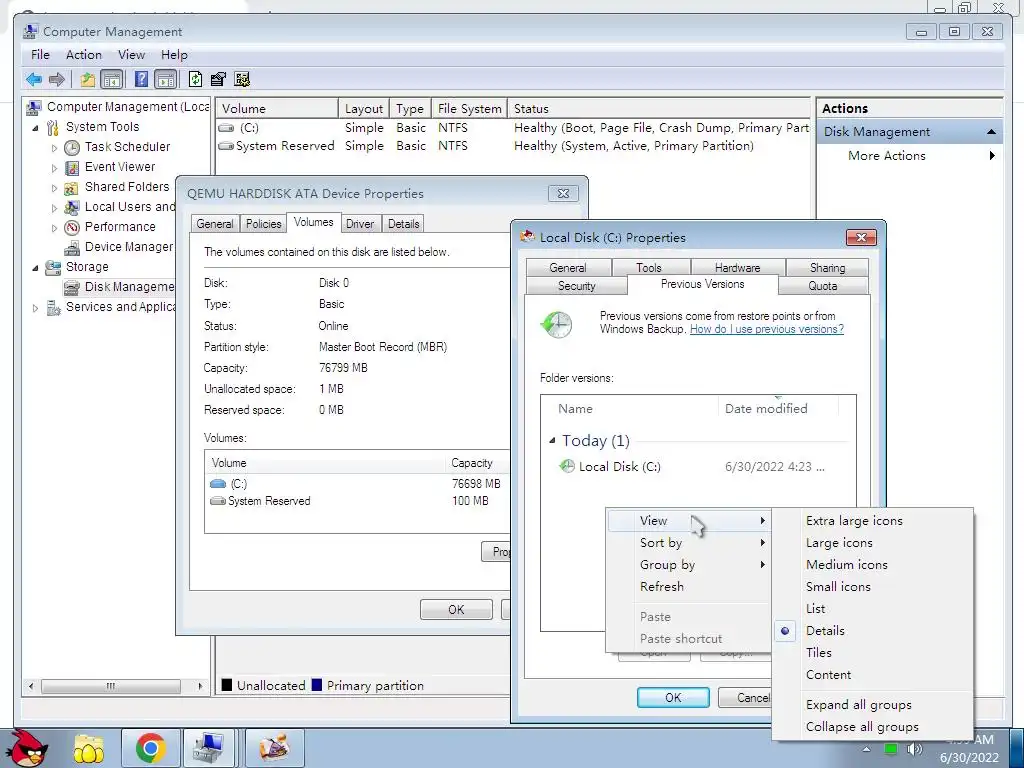Click the Shared Folders icon in tree

pos(71,188)
